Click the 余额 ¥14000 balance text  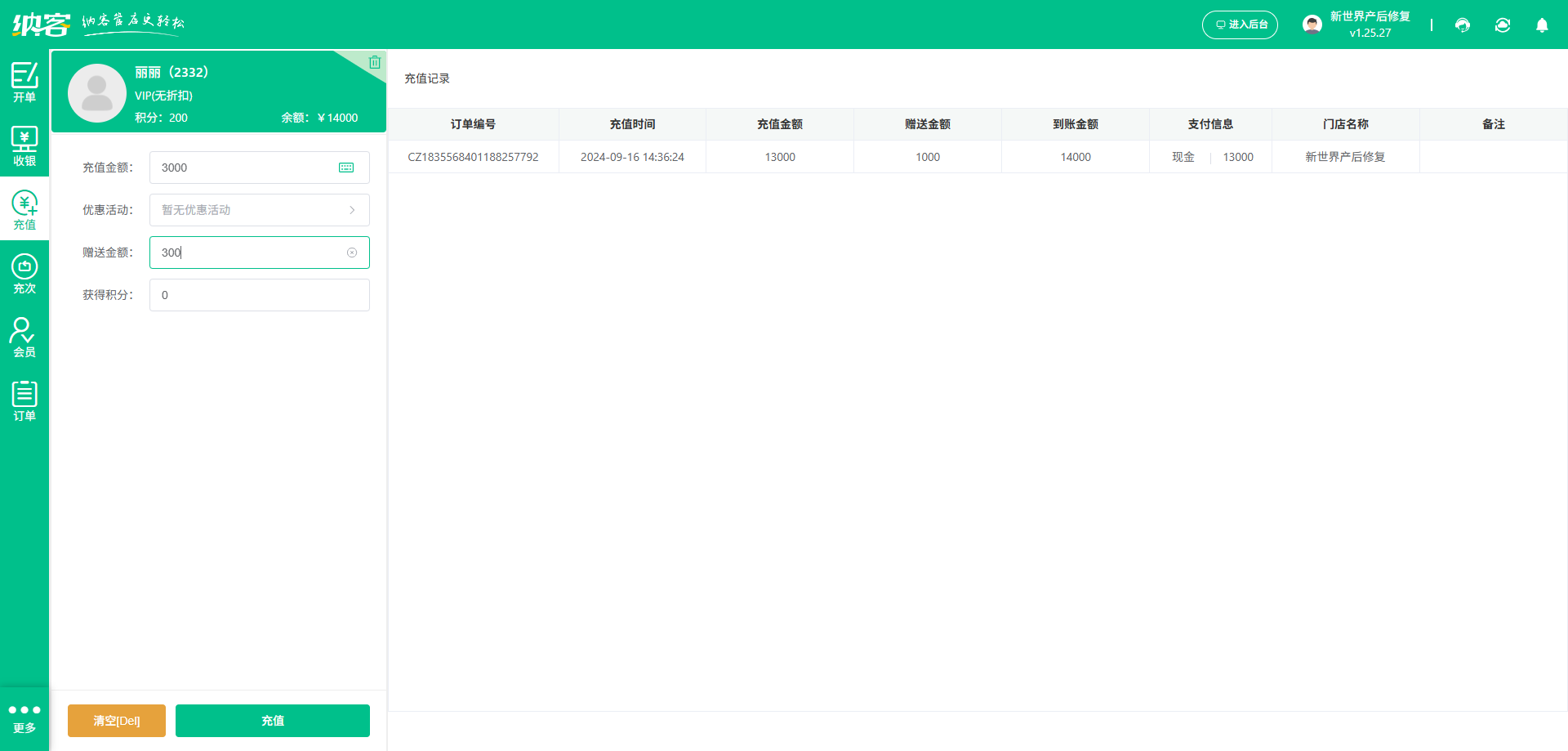319,118
